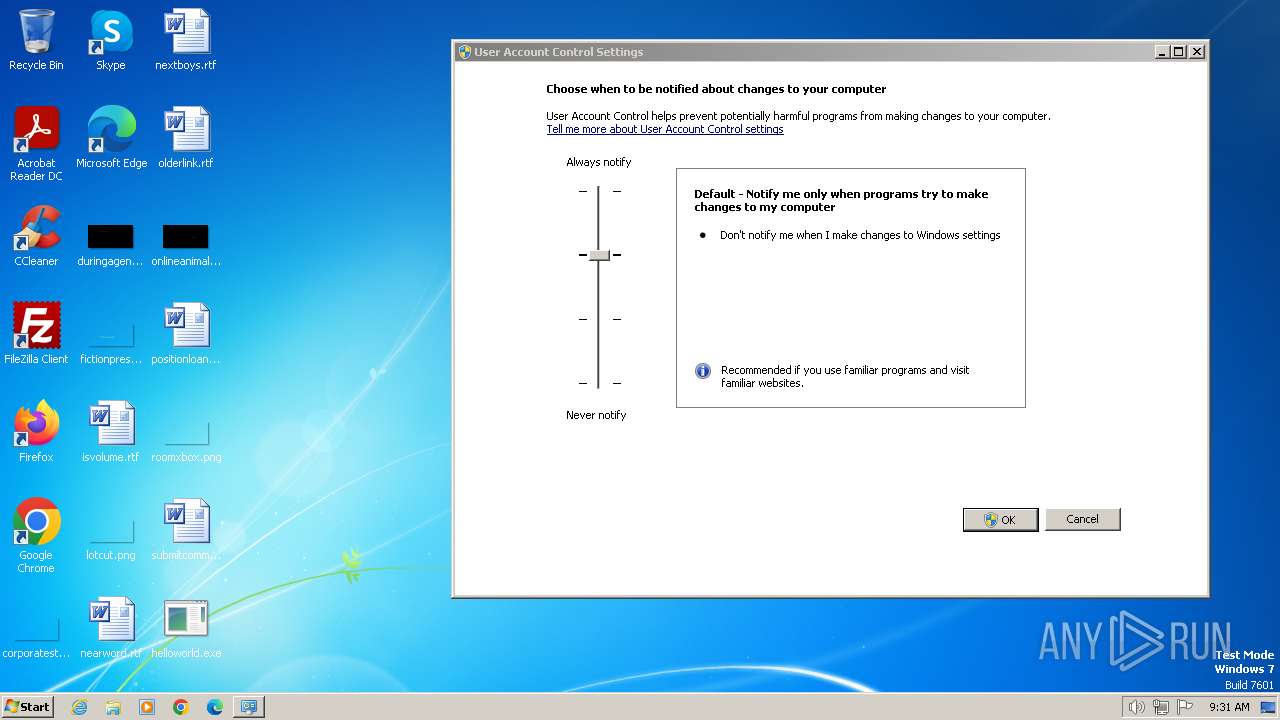Screen dimensions: 1280x720
Task: Click the taskbar clock showing 9:31 AM
Action: [x=1229, y=707]
